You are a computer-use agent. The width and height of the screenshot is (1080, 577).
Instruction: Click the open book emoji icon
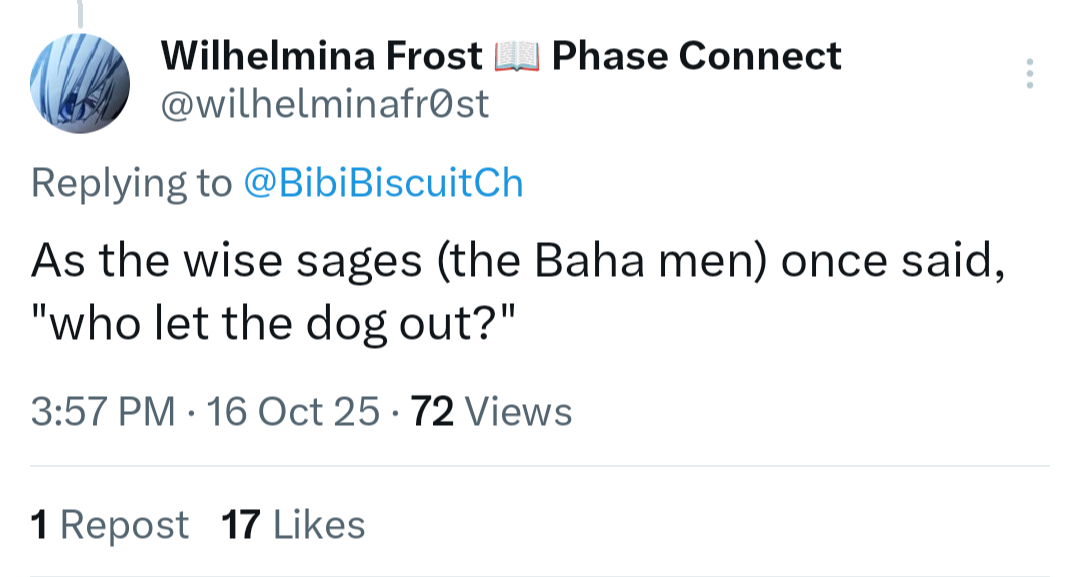(517, 57)
